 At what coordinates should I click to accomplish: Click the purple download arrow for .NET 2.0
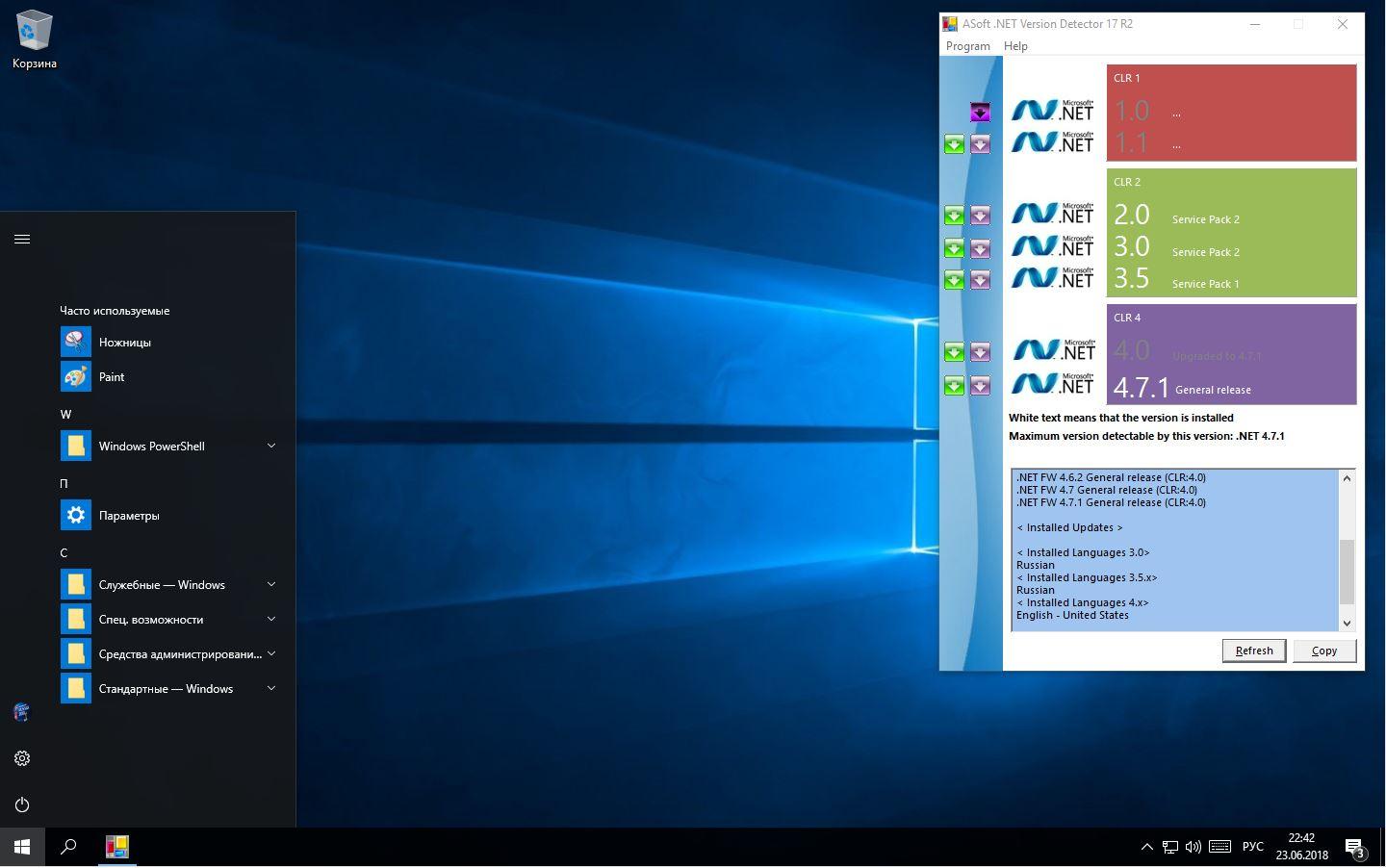(x=980, y=216)
